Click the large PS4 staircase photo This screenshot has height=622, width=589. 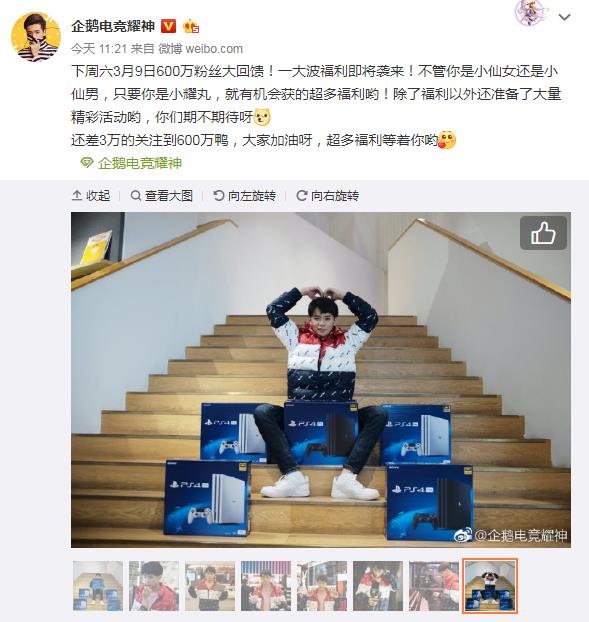[321, 380]
